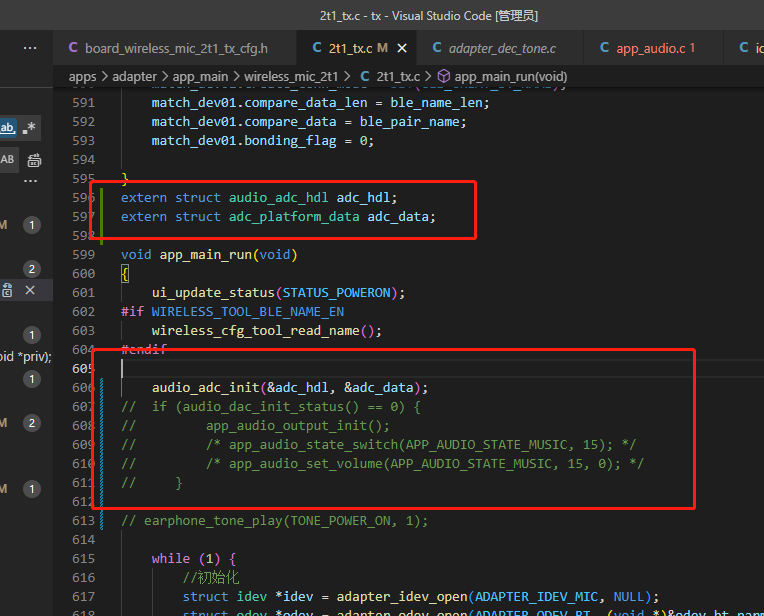This screenshot has width=764, height=616.
Task: Click the 'app_main_run' function name on line 599
Action: (x=206, y=255)
